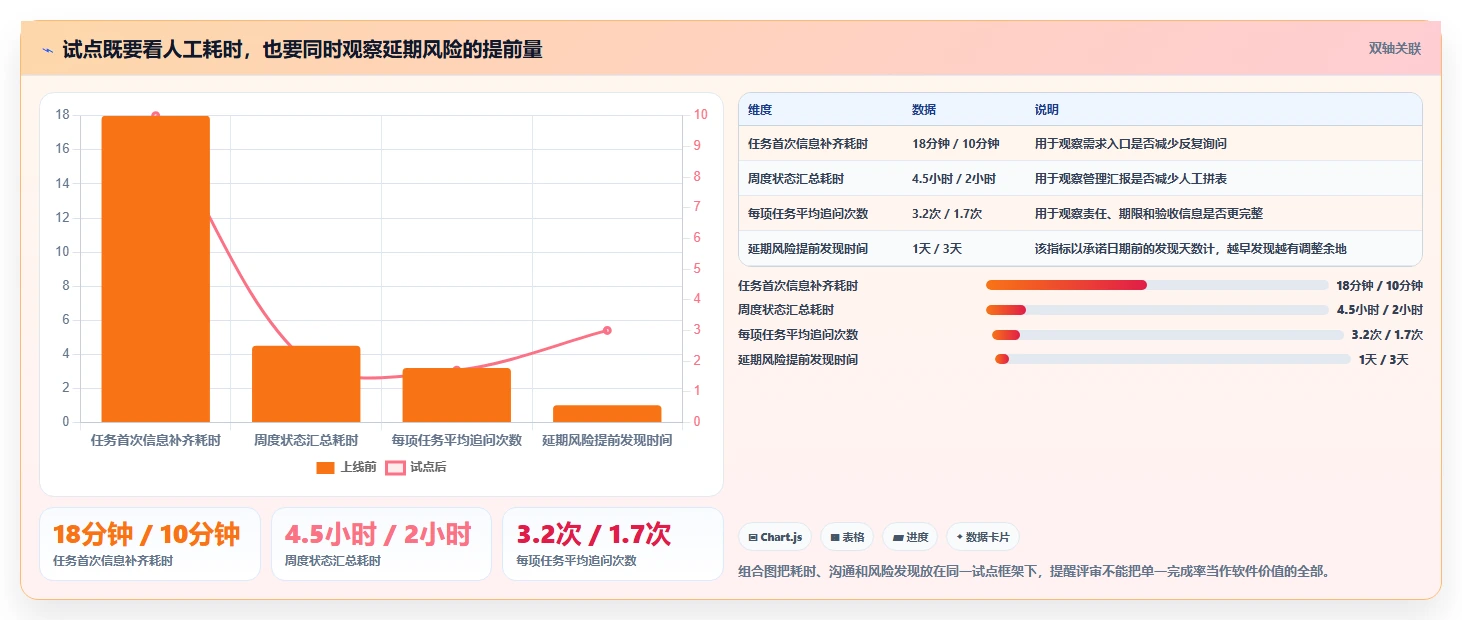Image resolution: width=1462 pixels, height=620 pixels.
Task: Click the orange bar for 延期风险提前发现时间
Action: point(607,414)
